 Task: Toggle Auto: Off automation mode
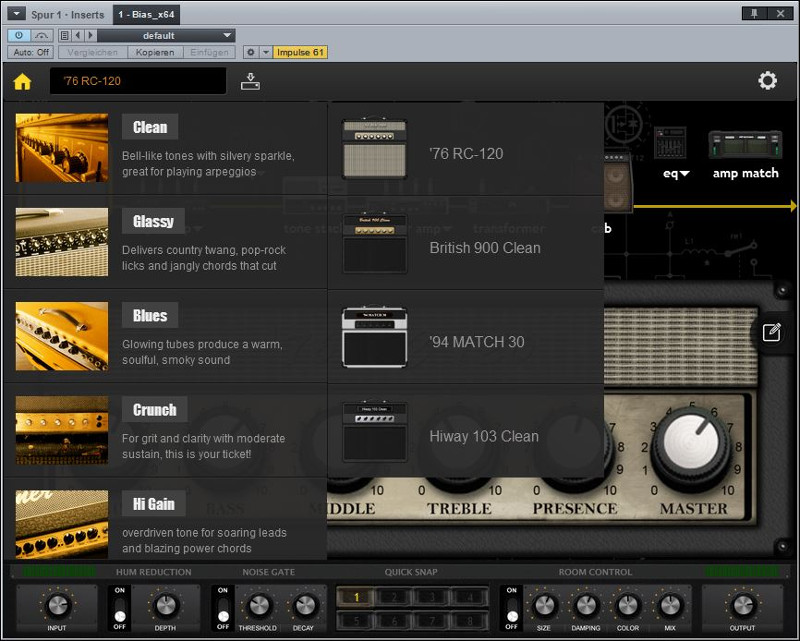[x=31, y=52]
